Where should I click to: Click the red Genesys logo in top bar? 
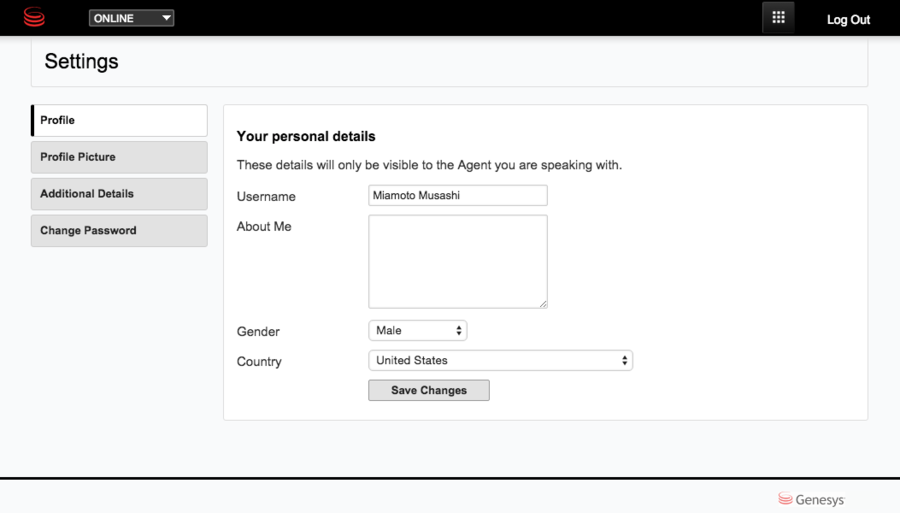[x=34, y=18]
